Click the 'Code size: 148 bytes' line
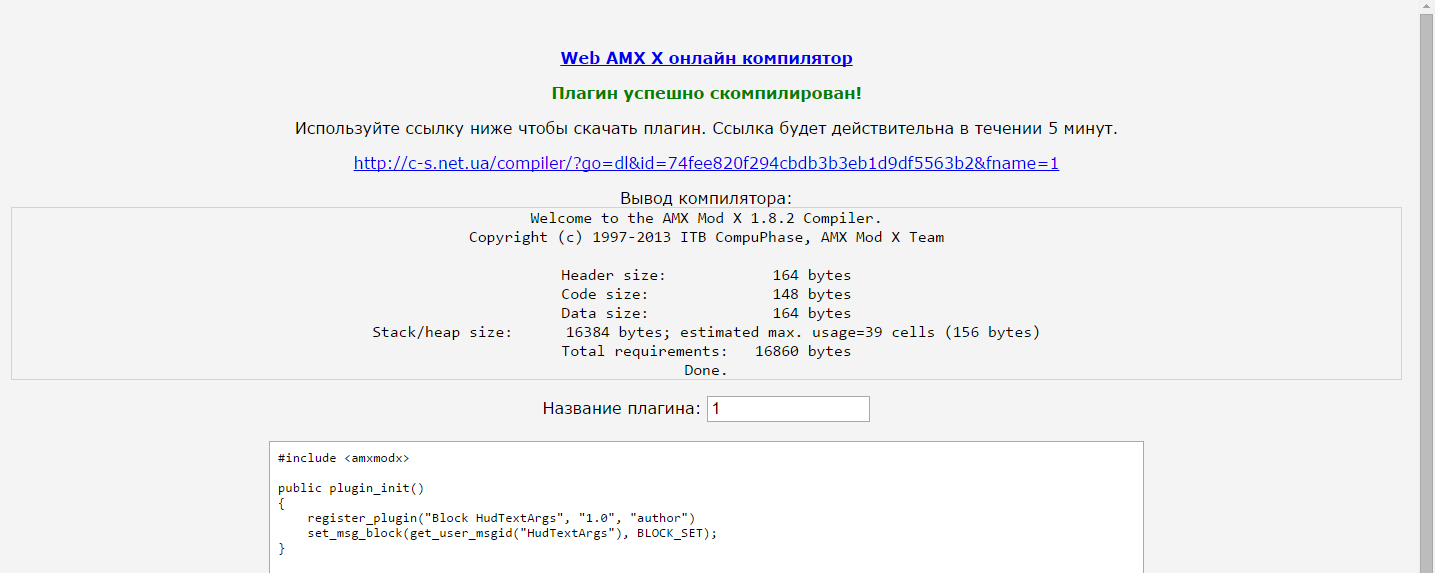Screen dimensions: 1440x573 coord(706,294)
